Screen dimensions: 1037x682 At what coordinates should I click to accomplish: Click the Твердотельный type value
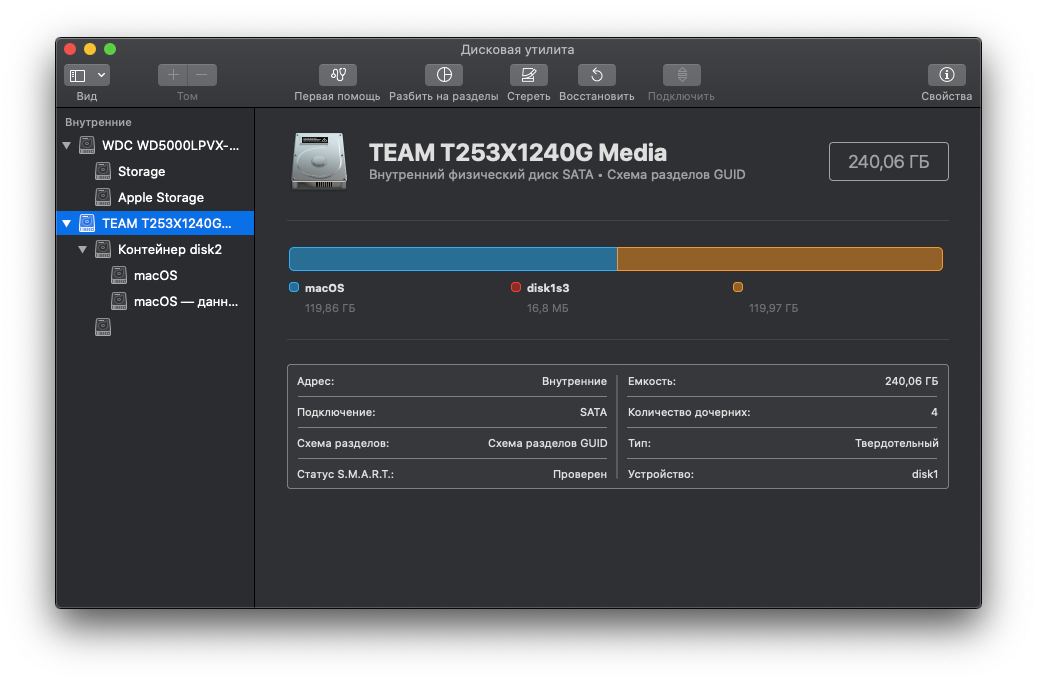tap(896, 443)
